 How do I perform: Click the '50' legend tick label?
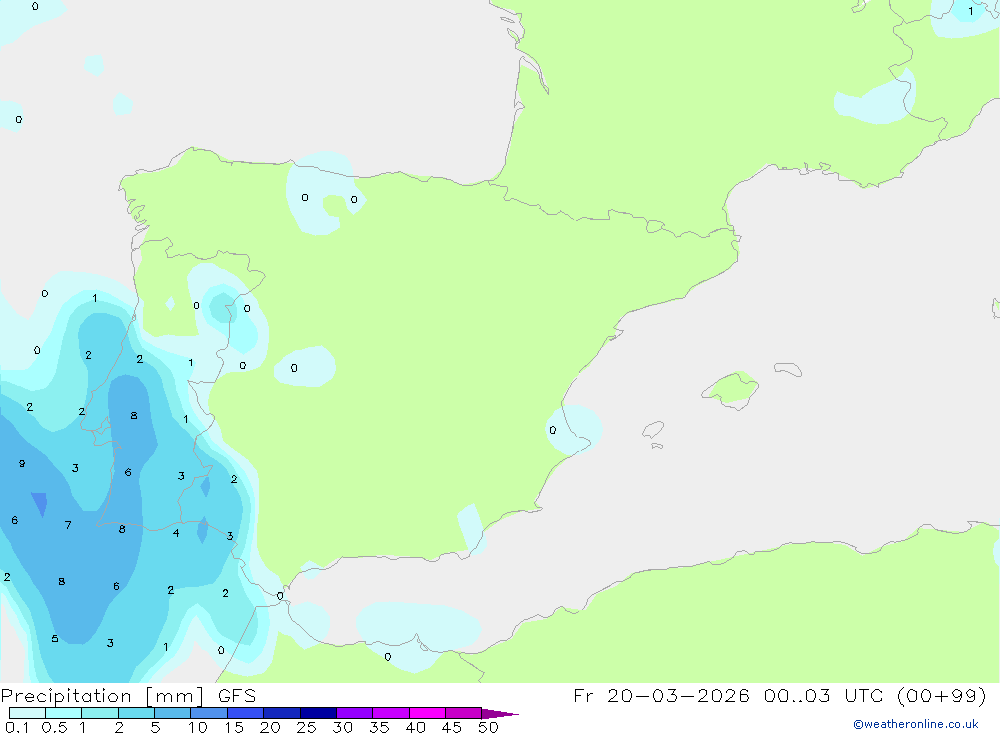(489, 727)
